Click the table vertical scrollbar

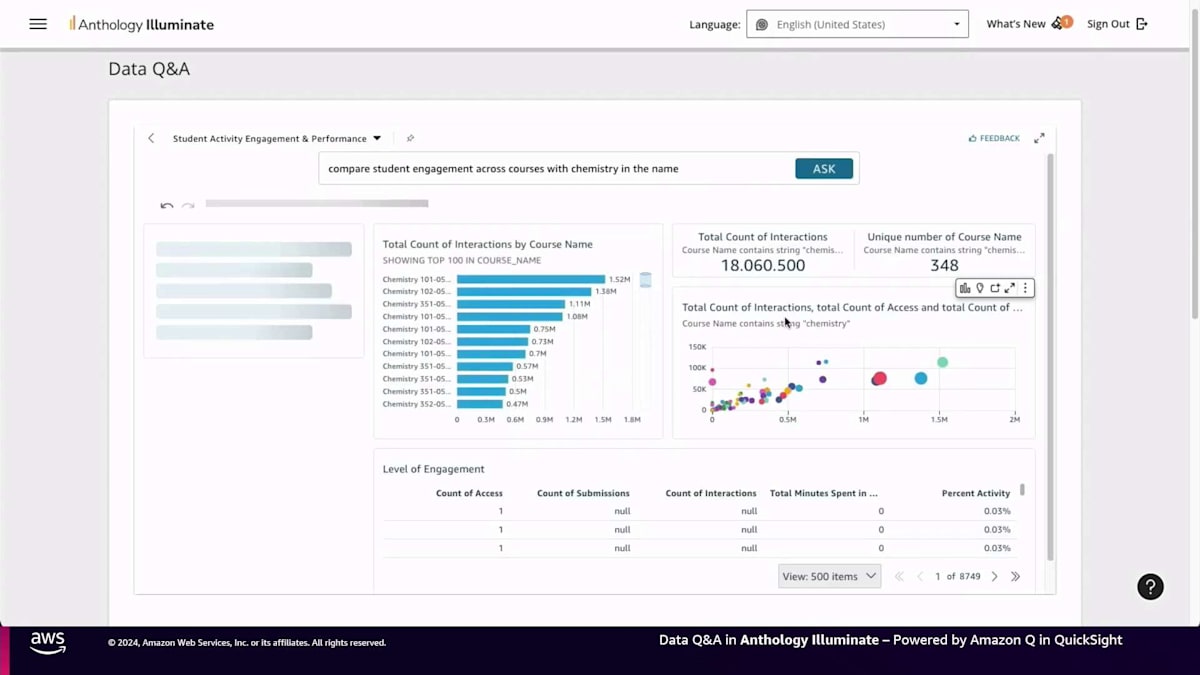pos(1022,491)
